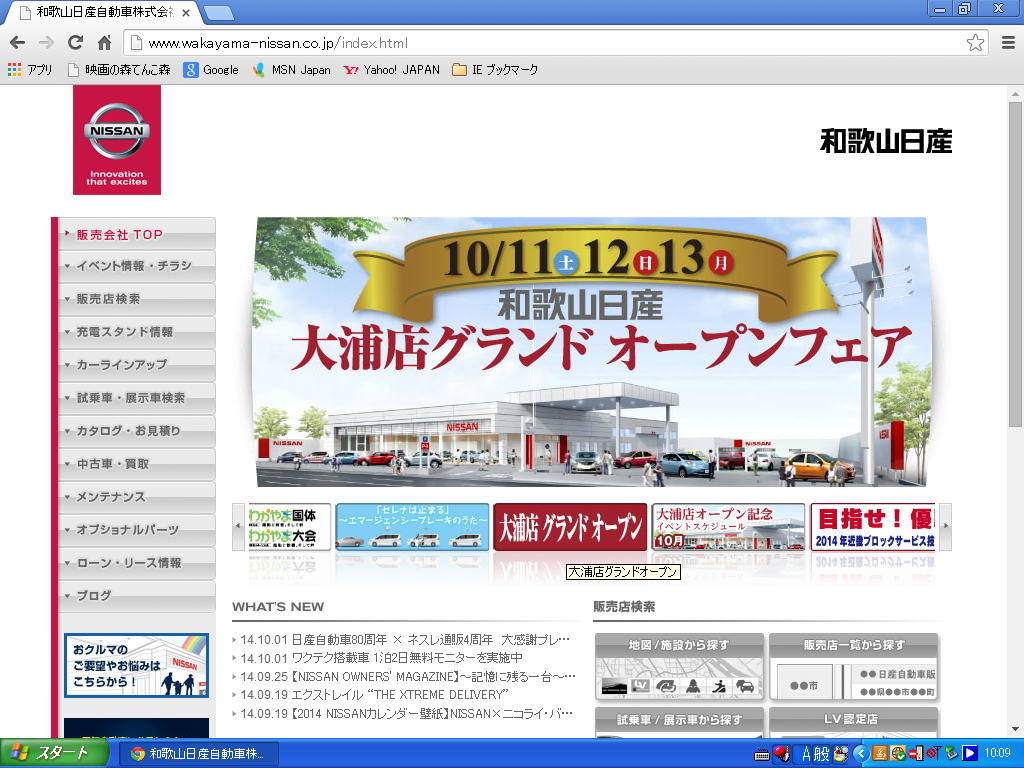Select the わかやま国体 carousel thumbnail
The width and height of the screenshot is (1024, 768).
(289, 526)
